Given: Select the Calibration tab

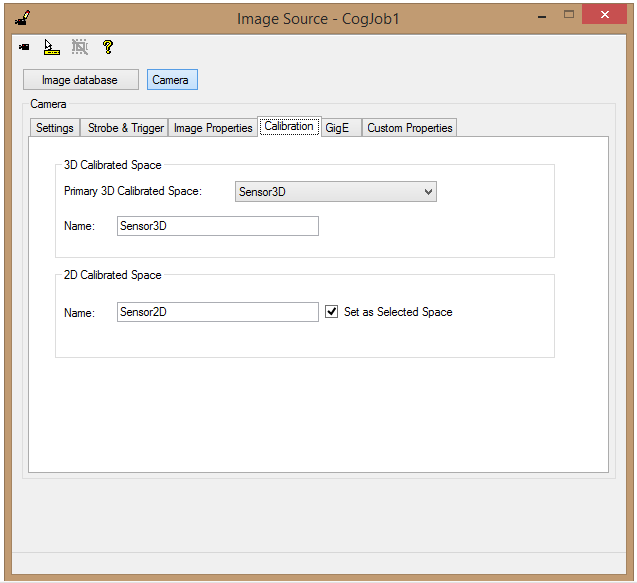Looking at the screenshot, I should pos(289,126).
